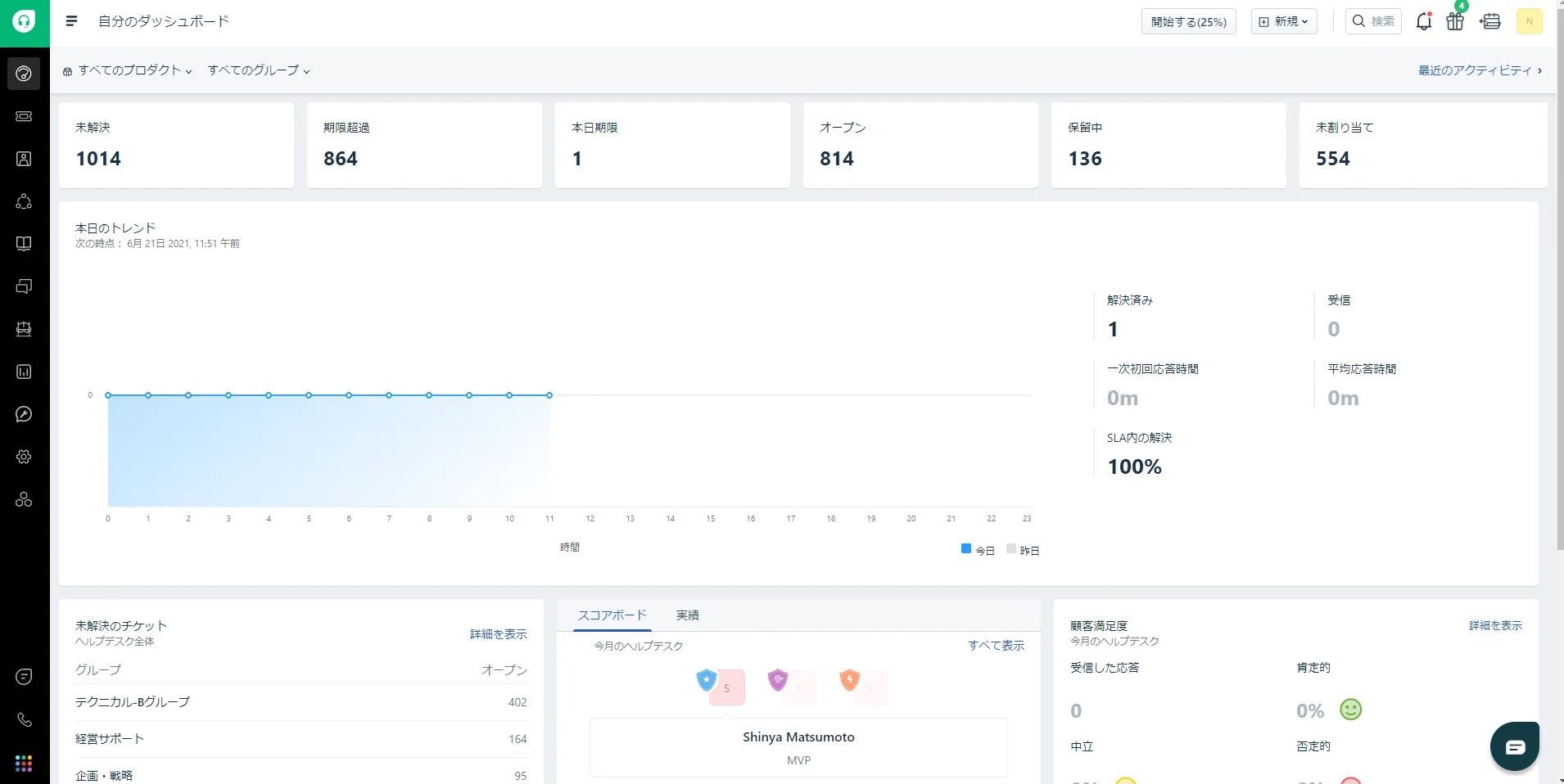
Task: Expand the すべてのプロダクト dropdown
Action: (x=129, y=70)
